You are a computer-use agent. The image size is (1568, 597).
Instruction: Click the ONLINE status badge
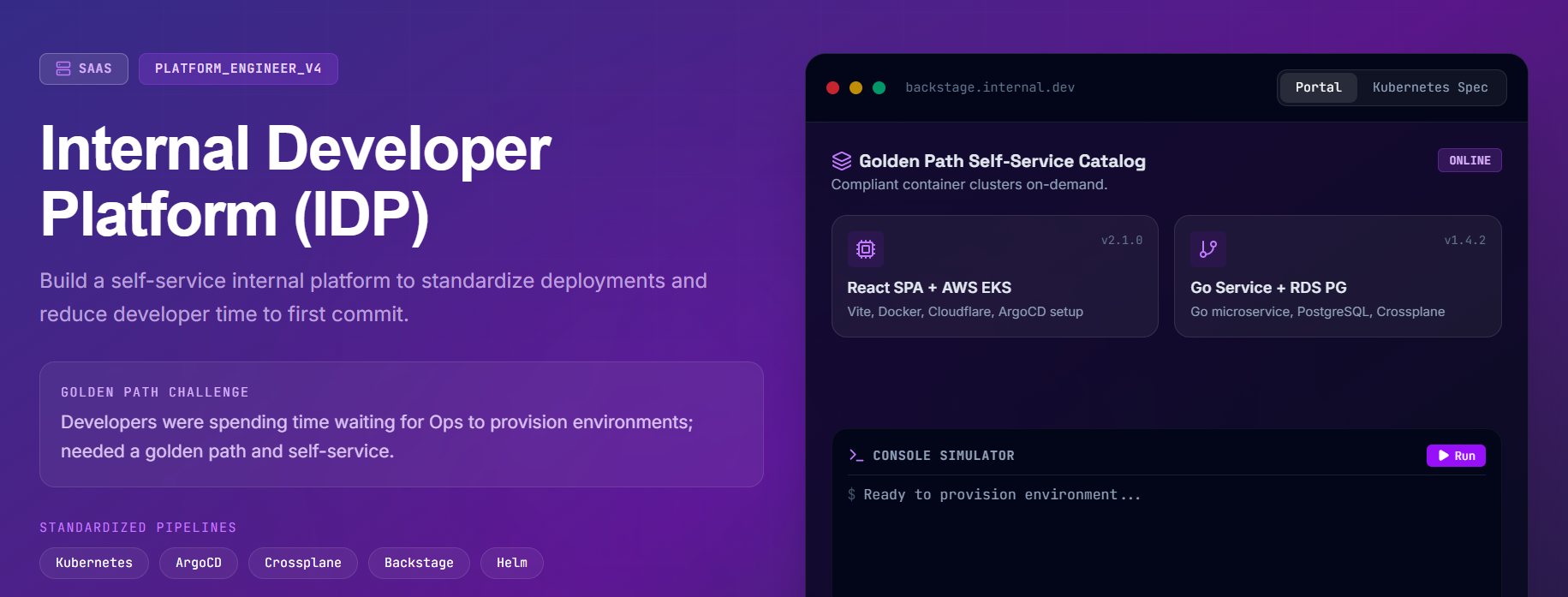pos(1470,160)
